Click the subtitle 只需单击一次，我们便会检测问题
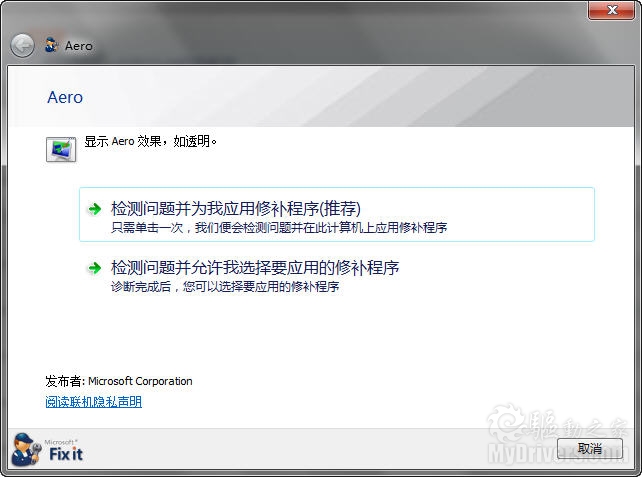Viewport: 642px width, 477px height. point(279,228)
